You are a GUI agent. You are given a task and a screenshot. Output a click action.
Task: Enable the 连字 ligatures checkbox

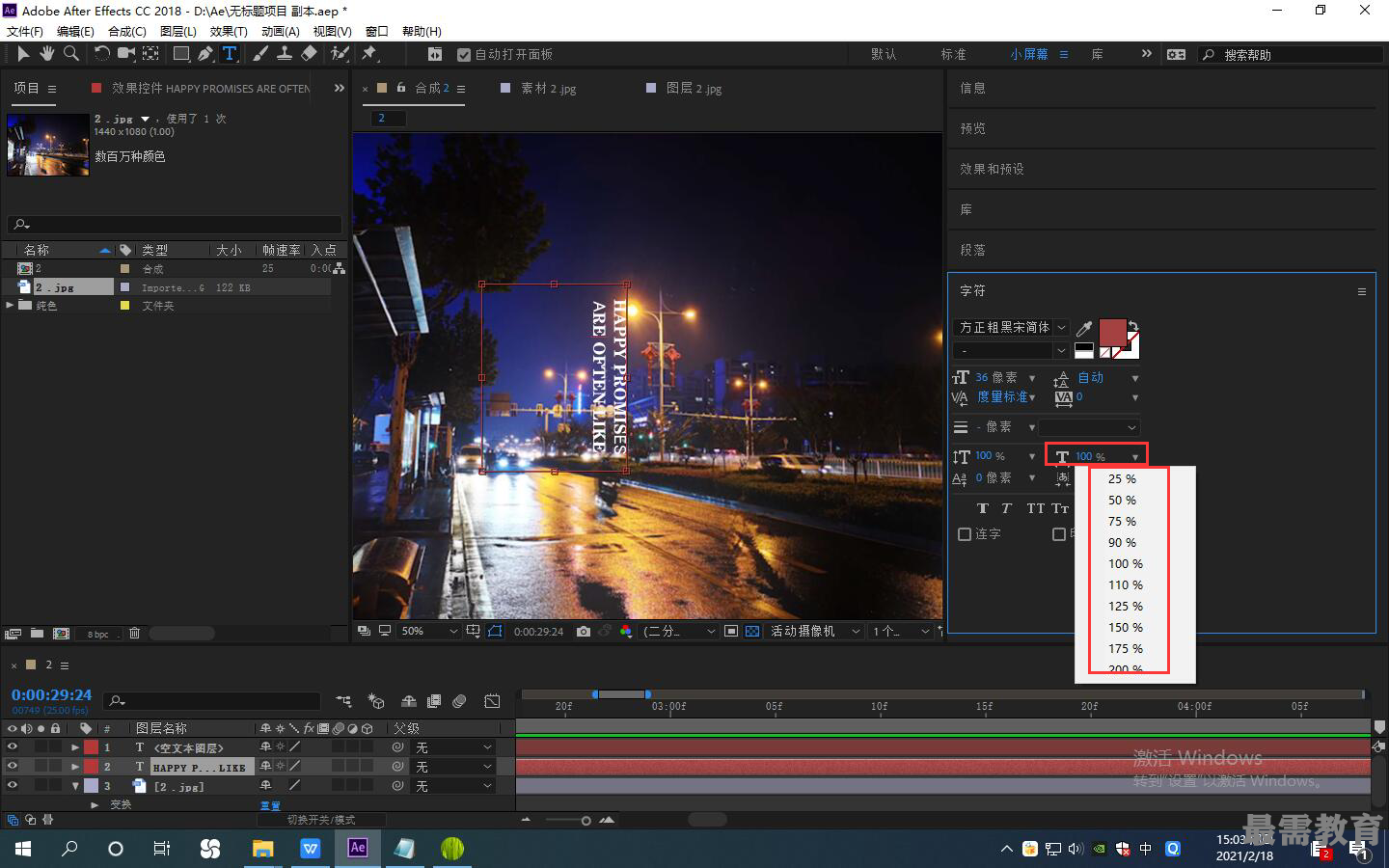[x=965, y=533]
